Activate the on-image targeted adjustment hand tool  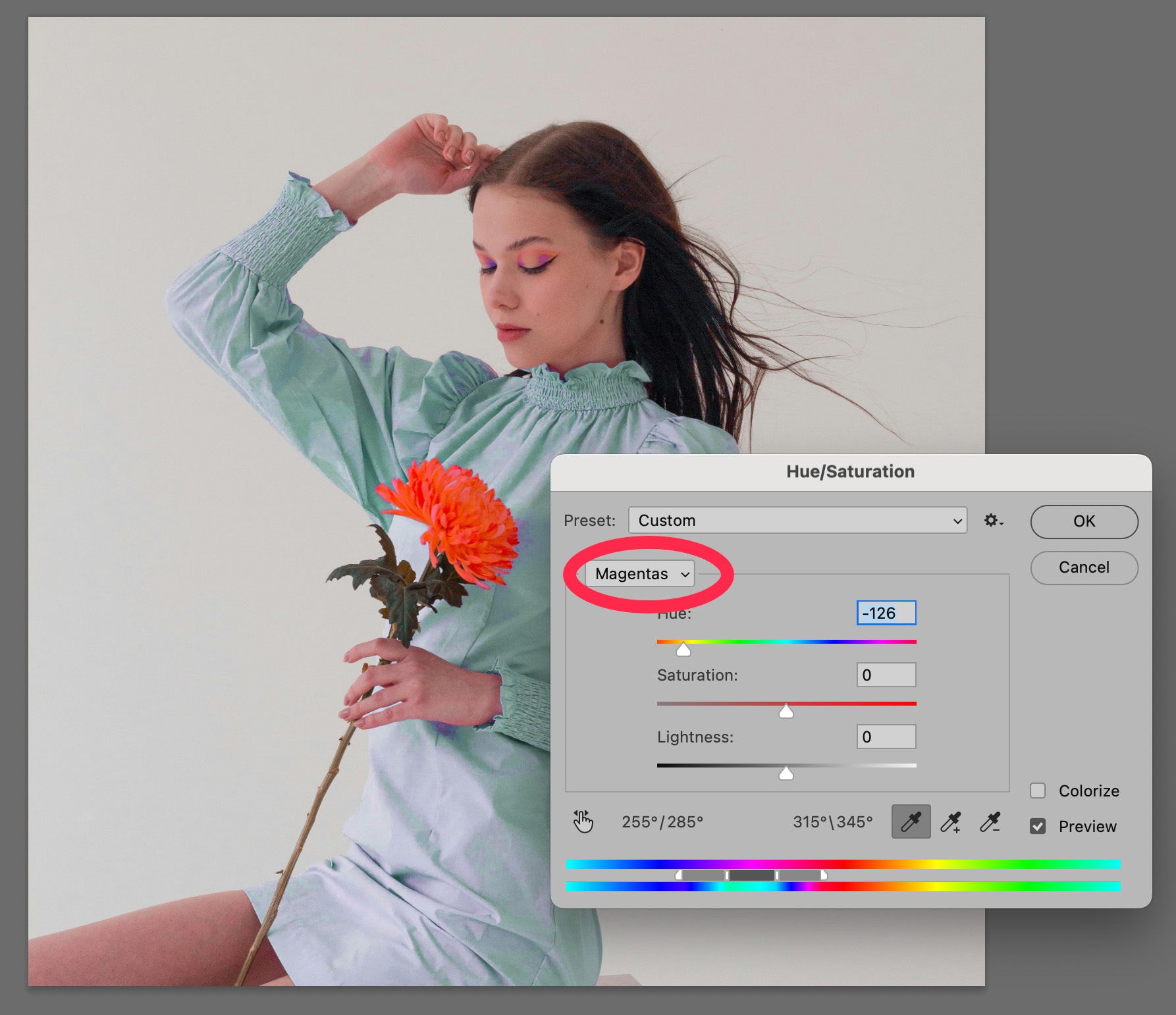point(583,821)
